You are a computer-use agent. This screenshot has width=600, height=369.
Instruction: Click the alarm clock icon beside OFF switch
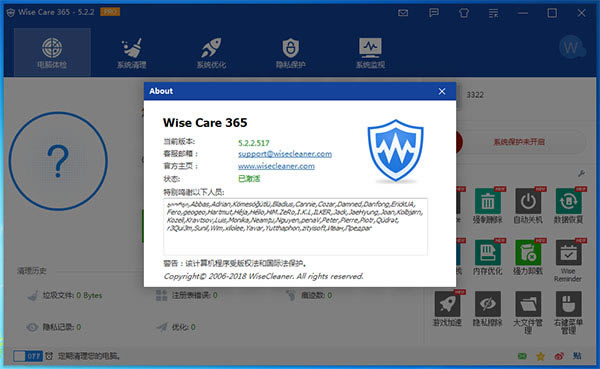click(49, 356)
